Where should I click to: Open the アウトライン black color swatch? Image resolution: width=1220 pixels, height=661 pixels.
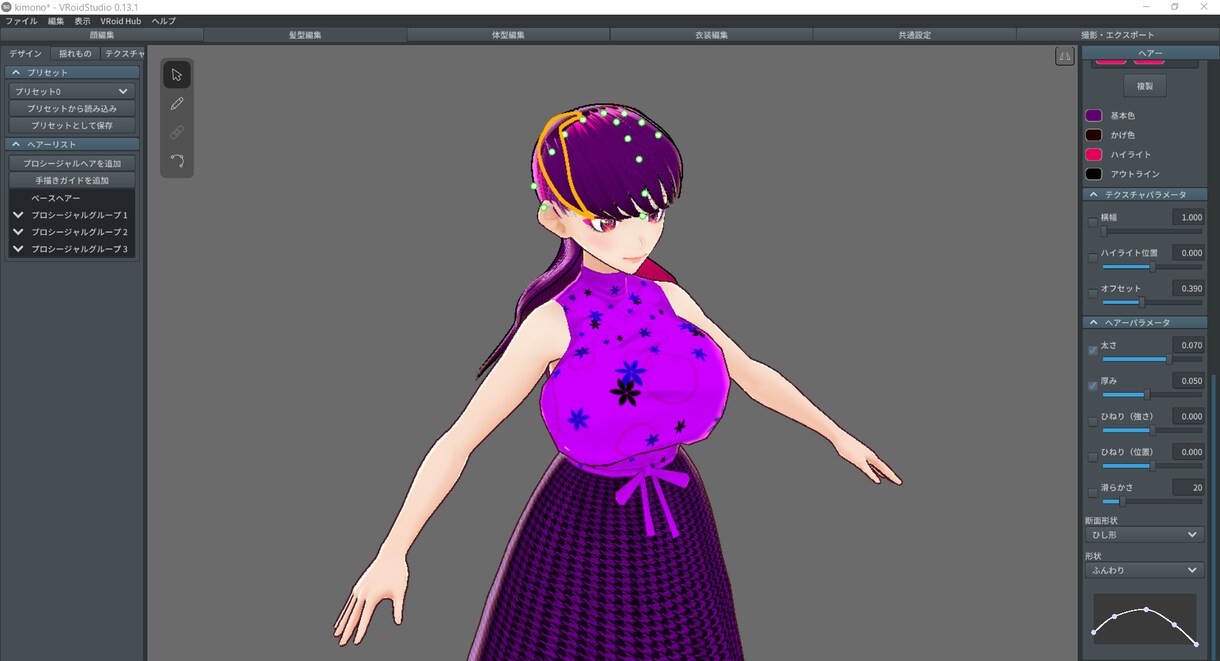point(1094,174)
